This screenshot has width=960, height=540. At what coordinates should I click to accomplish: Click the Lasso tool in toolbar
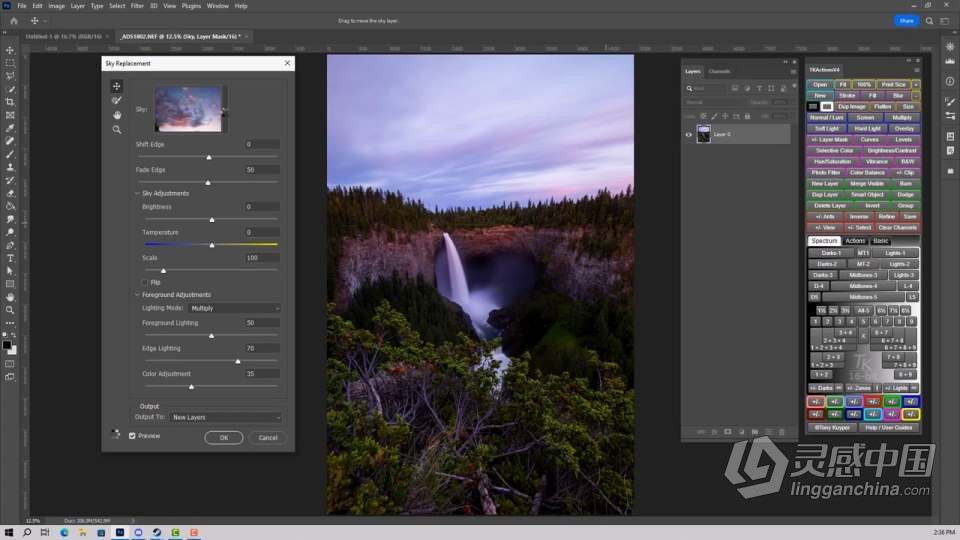(10, 76)
